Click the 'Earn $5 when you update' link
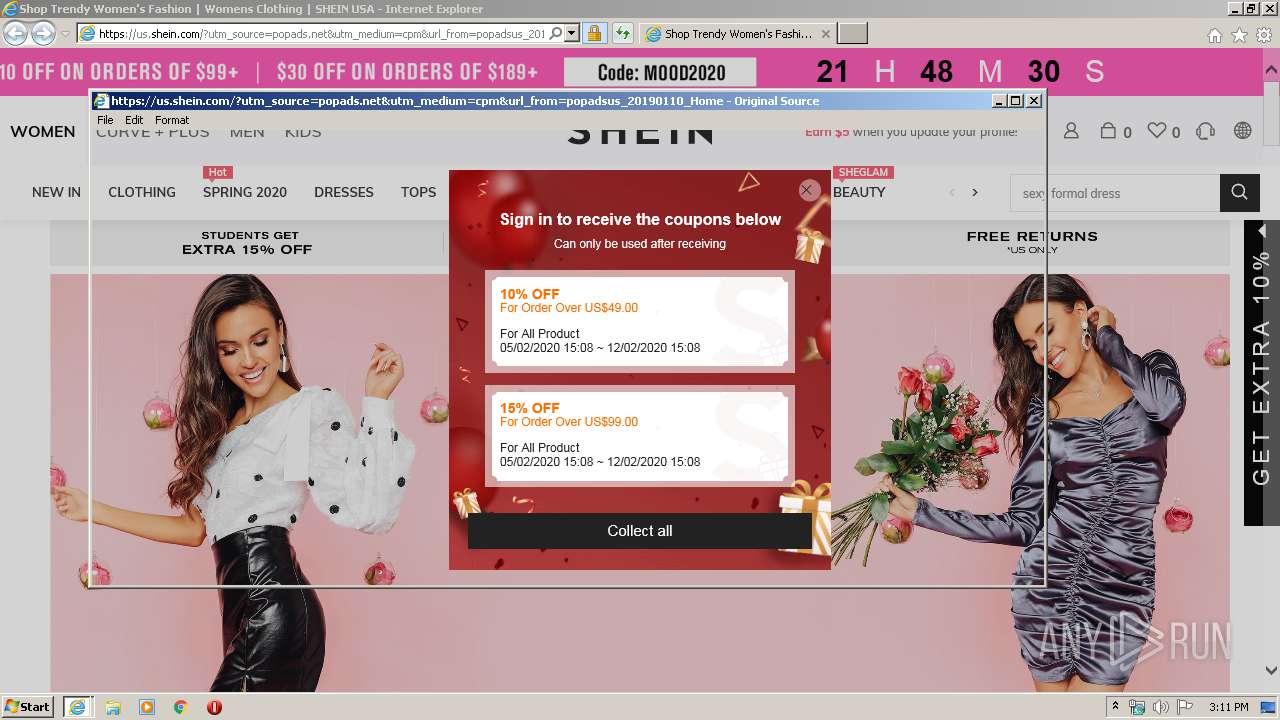This screenshot has width=1280, height=720. pos(911,132)
